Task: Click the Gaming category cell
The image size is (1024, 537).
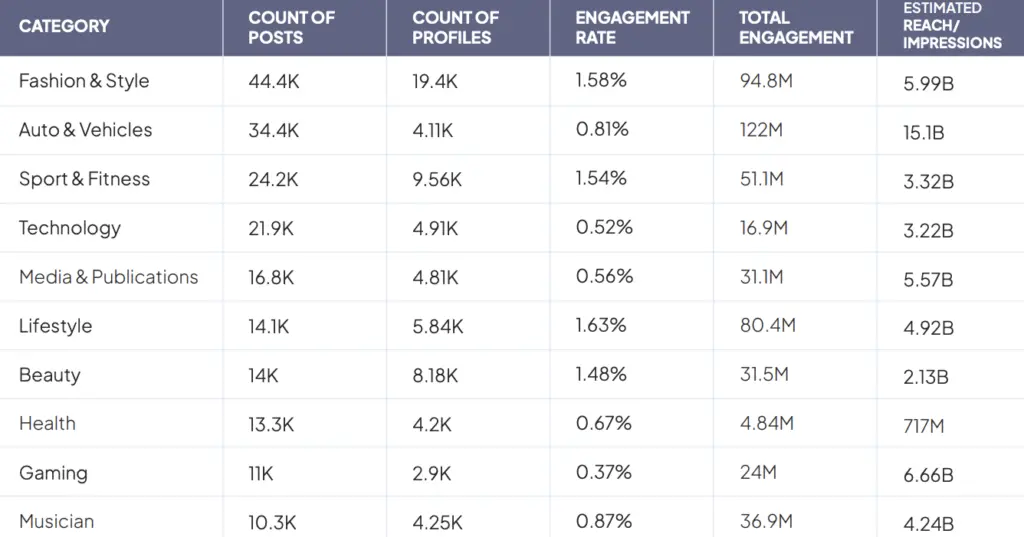Action: [x=54, y=473]
